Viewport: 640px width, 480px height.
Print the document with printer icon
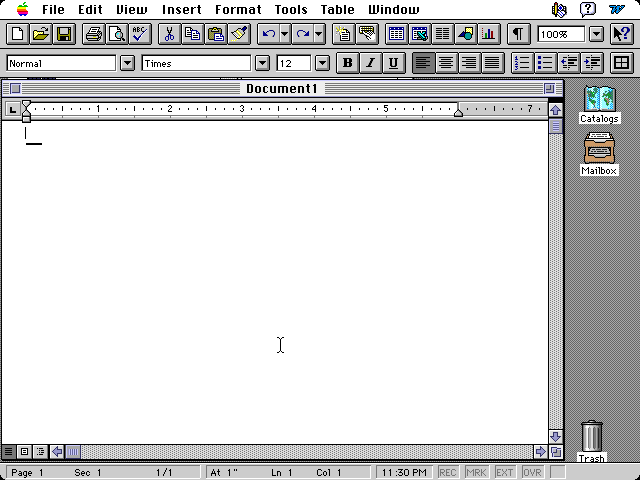(93, 34)
